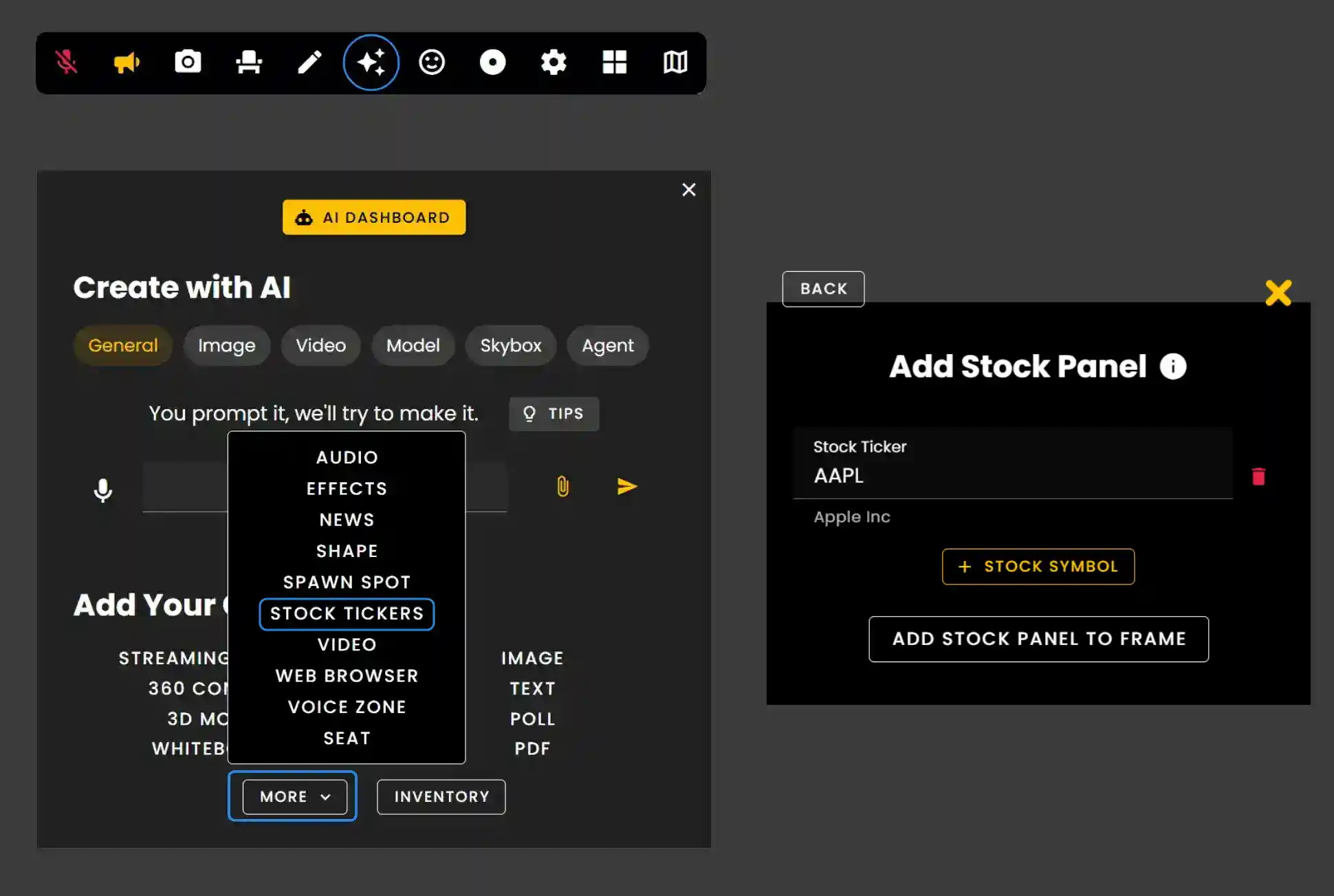The height and width of the screenshot is (896, 1334).
Task: Open the emoji reactions icon
Action: point(432,63)
